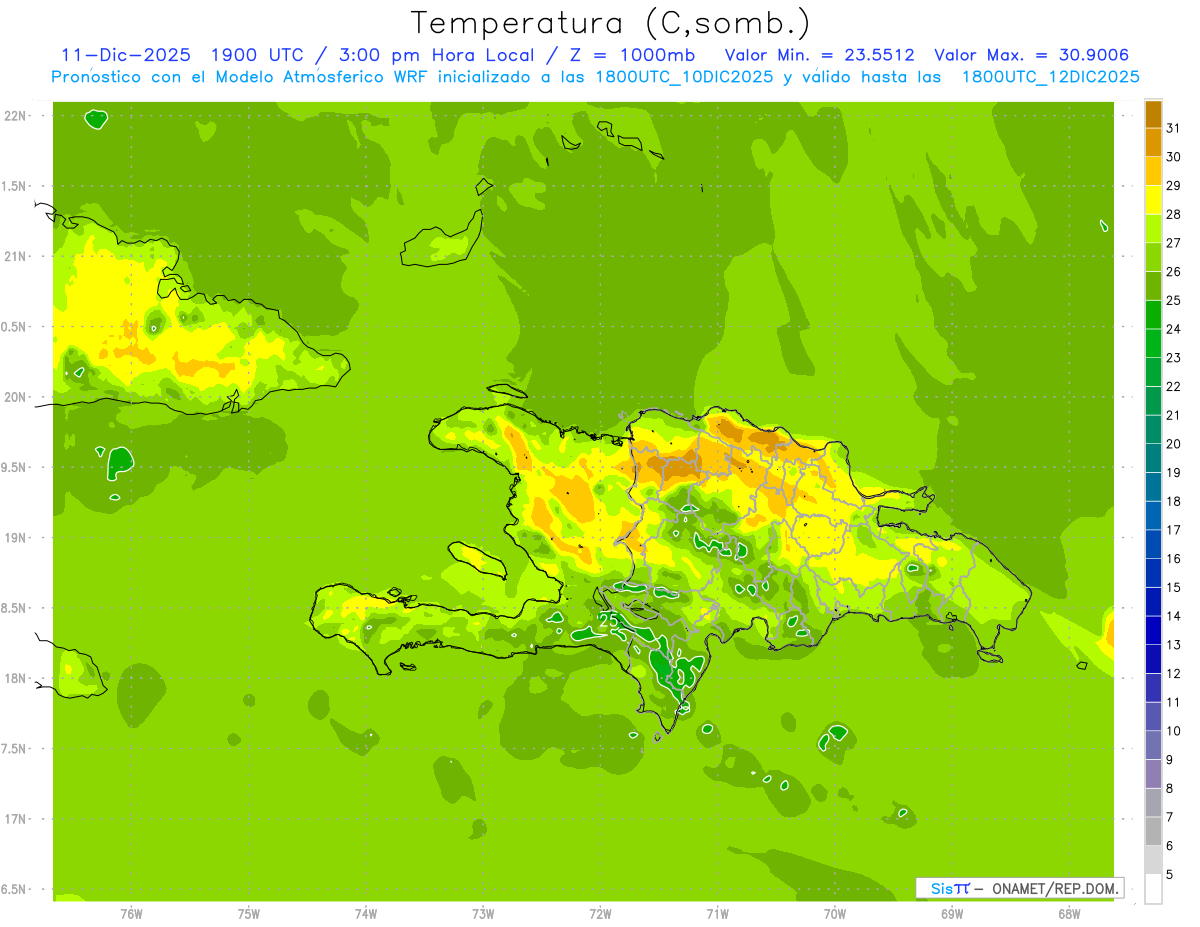Click the "17N" latitude label
Viewport: 1200px width, 927px height.
coord(16,820)
